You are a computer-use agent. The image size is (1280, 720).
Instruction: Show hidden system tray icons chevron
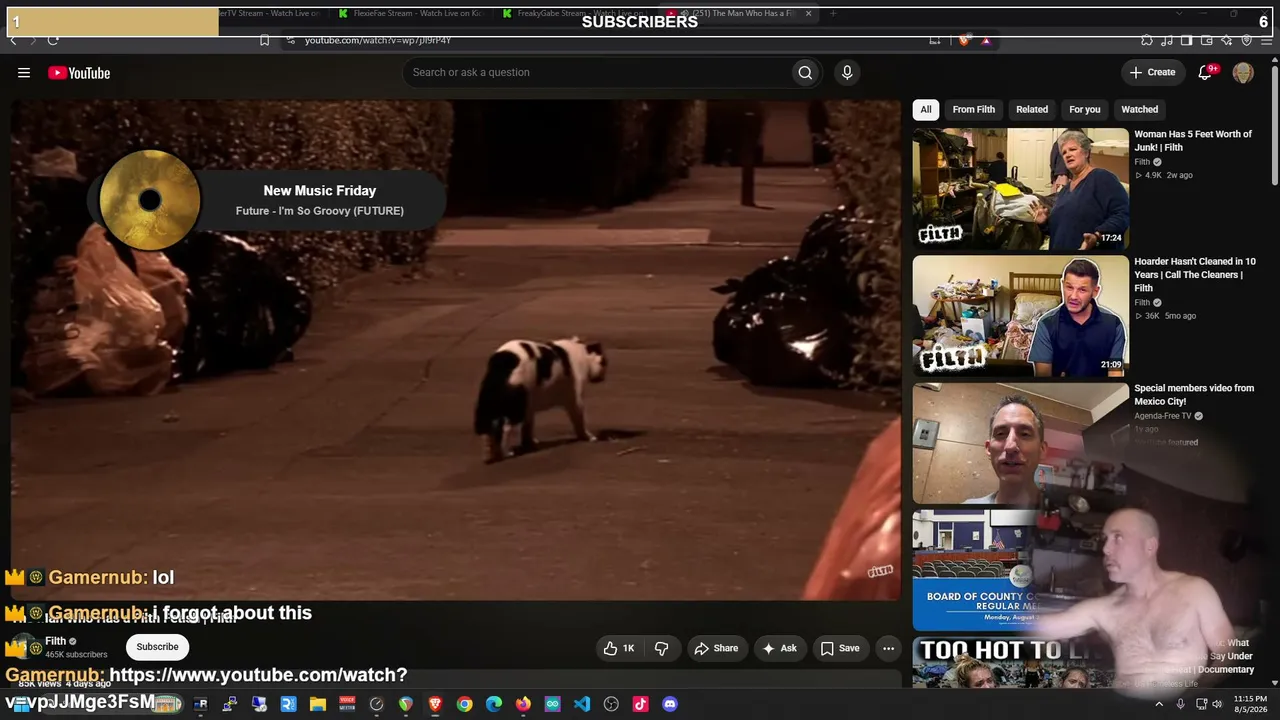[x=1159, y=704]
